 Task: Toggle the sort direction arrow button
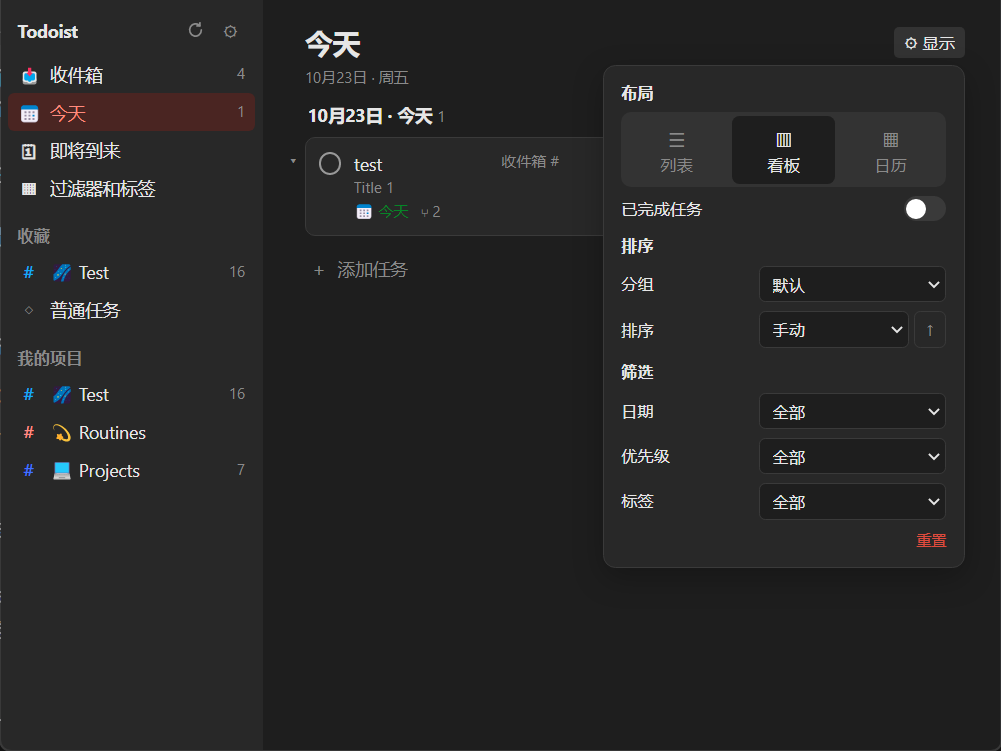[930, 330]
